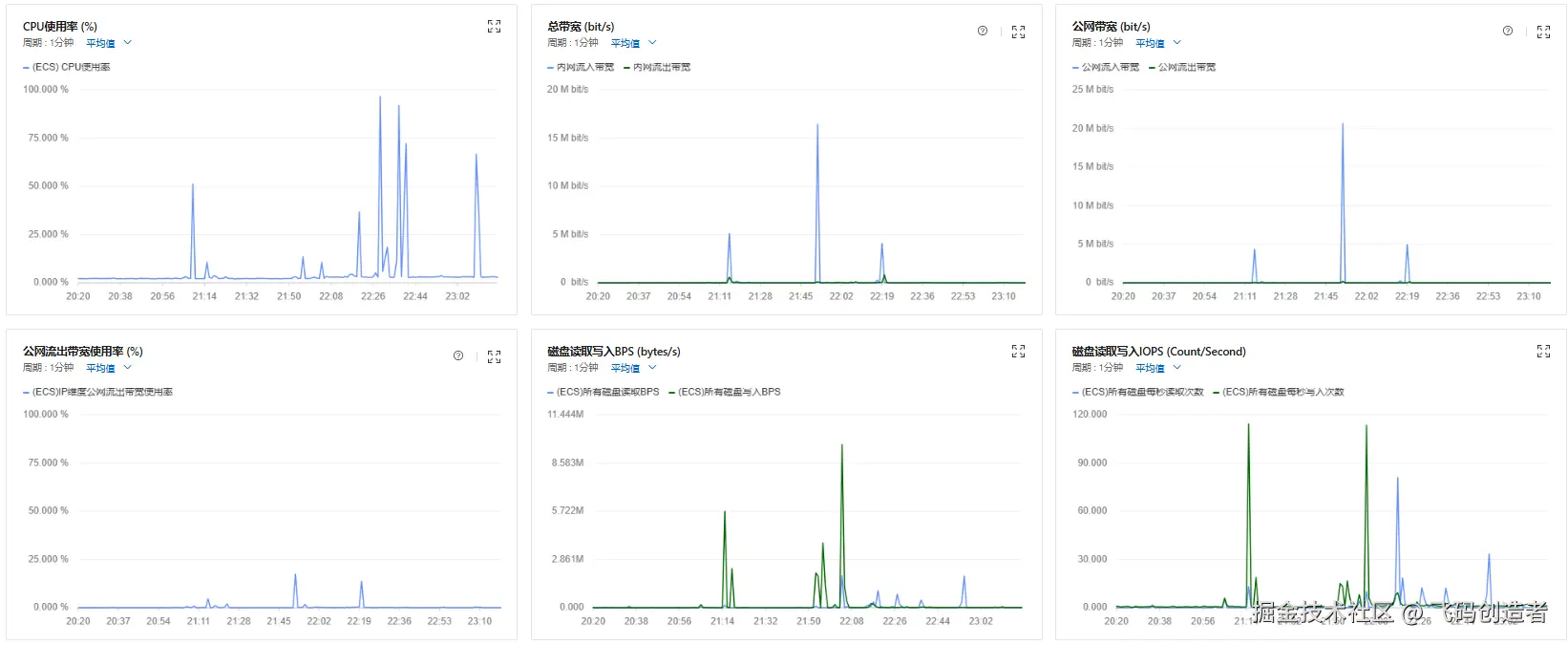Click 21:45 time label on 公网流出带宽使用率 axis

(x=279, y=621)
